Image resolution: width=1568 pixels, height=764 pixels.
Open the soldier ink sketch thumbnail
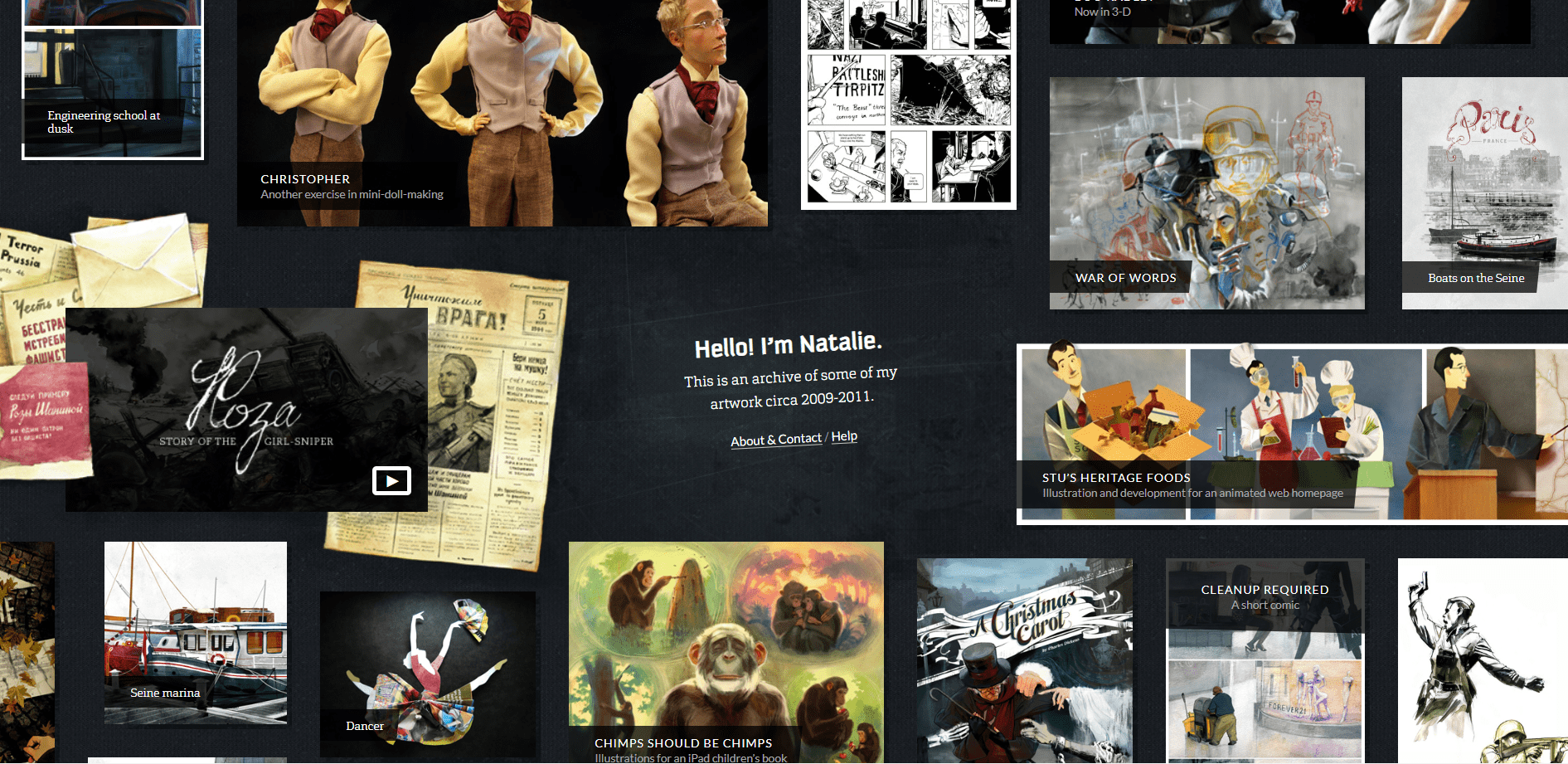click(1482, 659)
